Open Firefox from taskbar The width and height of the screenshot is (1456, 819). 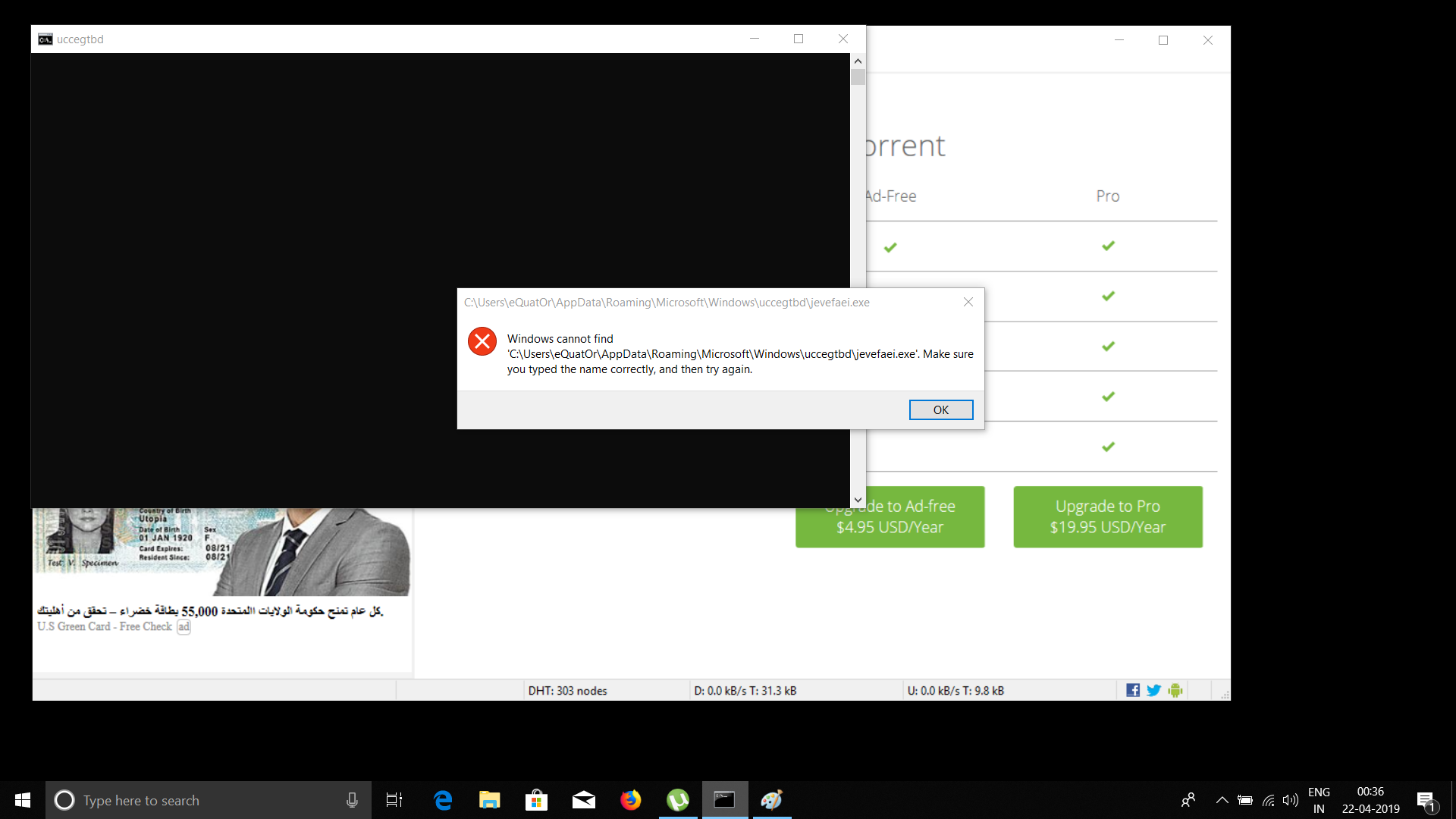(x=631, y=800)
